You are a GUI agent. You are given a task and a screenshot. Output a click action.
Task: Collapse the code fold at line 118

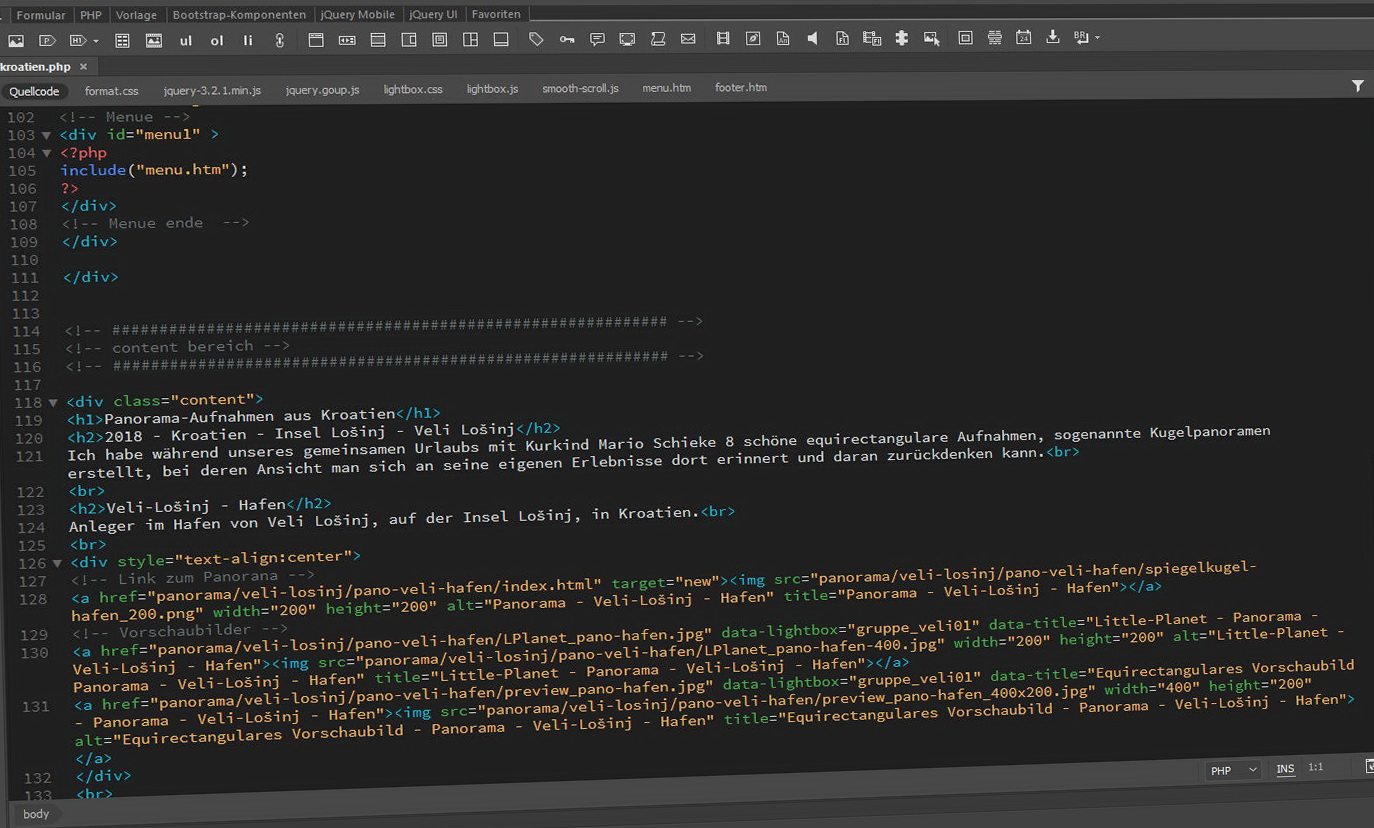[x=53, y=403]
